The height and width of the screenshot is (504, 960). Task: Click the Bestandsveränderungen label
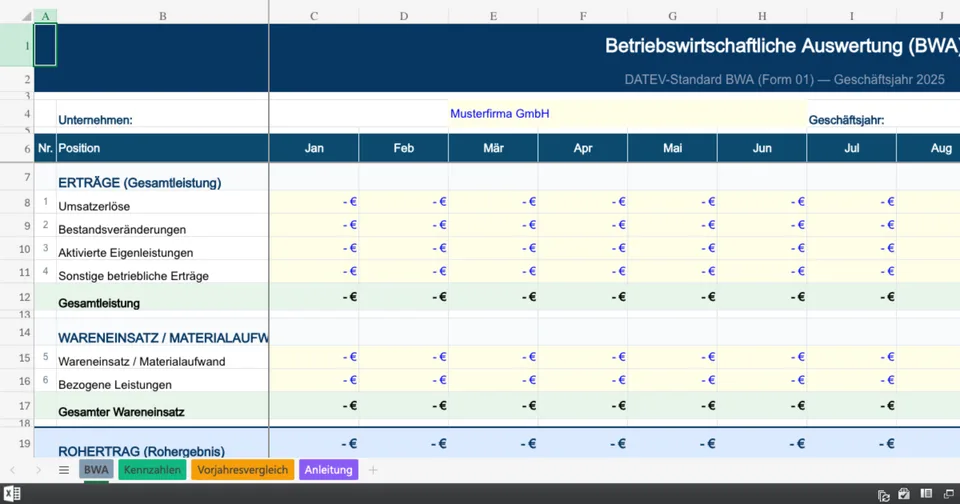[x=122, y=230]
